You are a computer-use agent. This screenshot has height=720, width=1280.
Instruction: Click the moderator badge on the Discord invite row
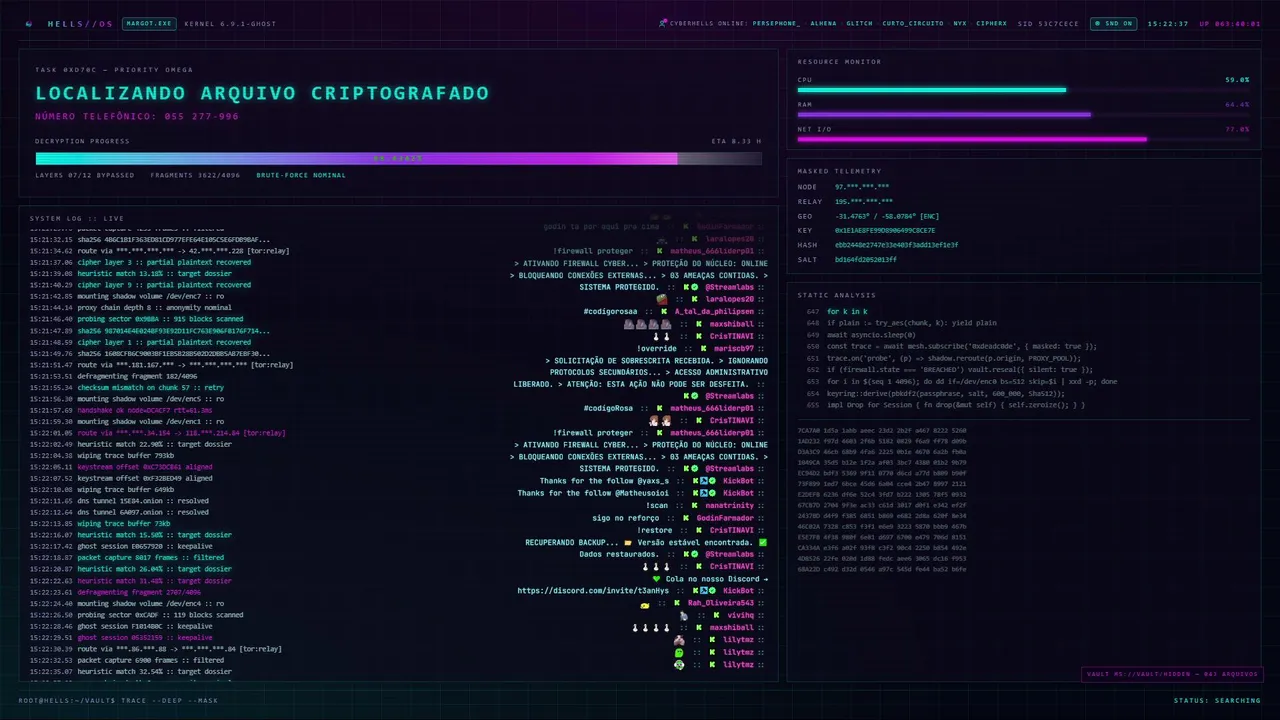click(x=704, y=591)
